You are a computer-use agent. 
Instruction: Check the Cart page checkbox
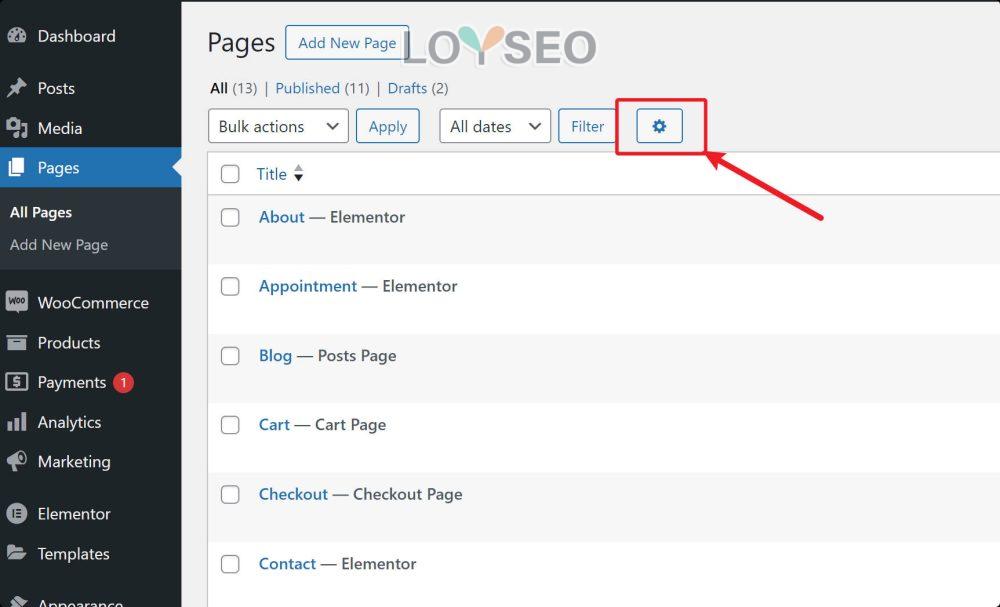[230, 425]
